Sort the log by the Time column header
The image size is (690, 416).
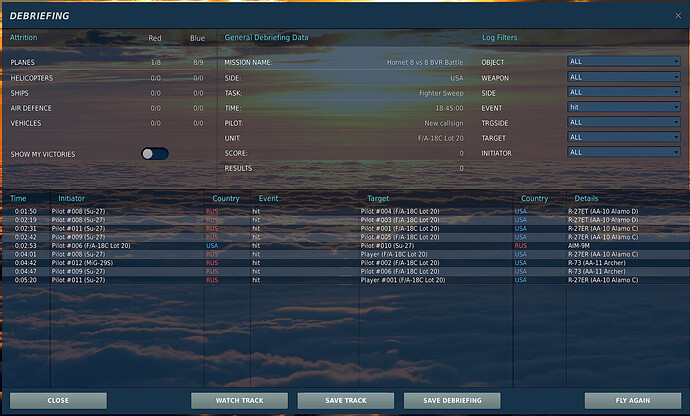[19, 198]
